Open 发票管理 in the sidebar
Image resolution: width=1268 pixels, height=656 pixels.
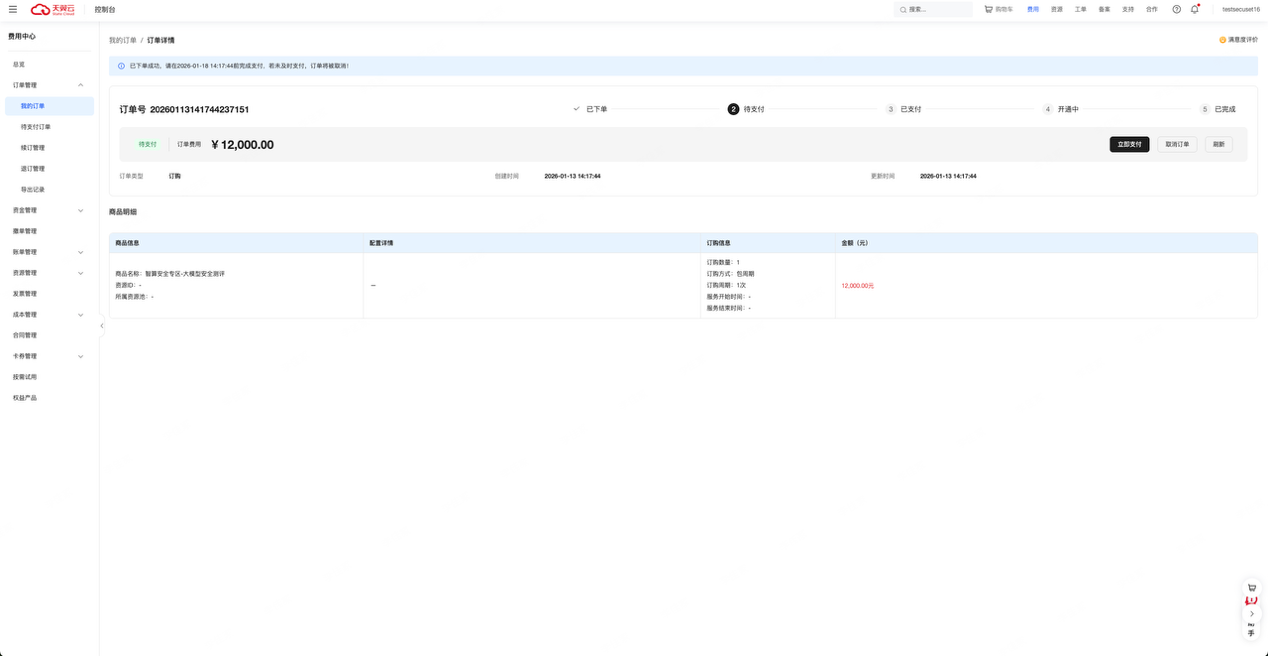(x=25, y=294)
